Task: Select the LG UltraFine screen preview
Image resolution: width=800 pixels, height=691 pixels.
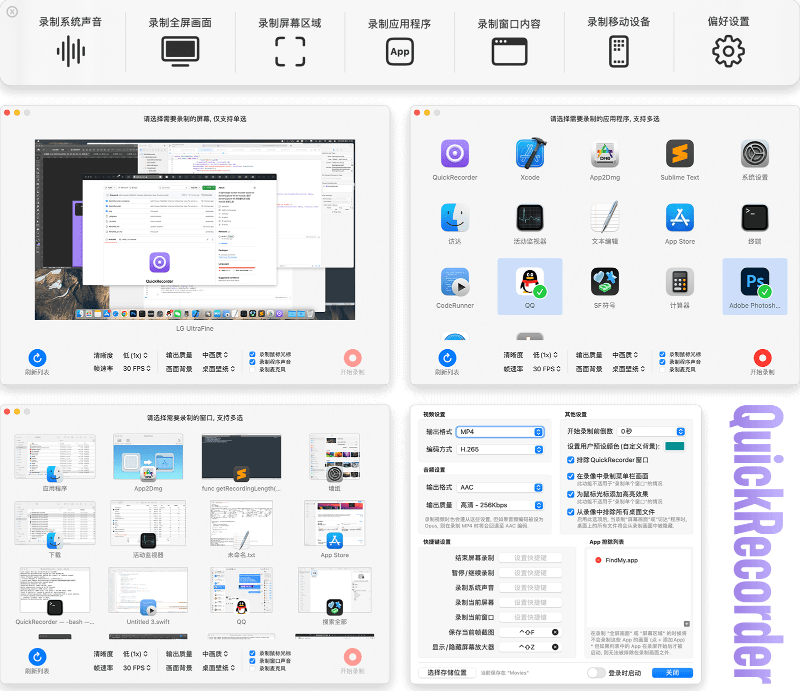Action: tap(195, 230)
